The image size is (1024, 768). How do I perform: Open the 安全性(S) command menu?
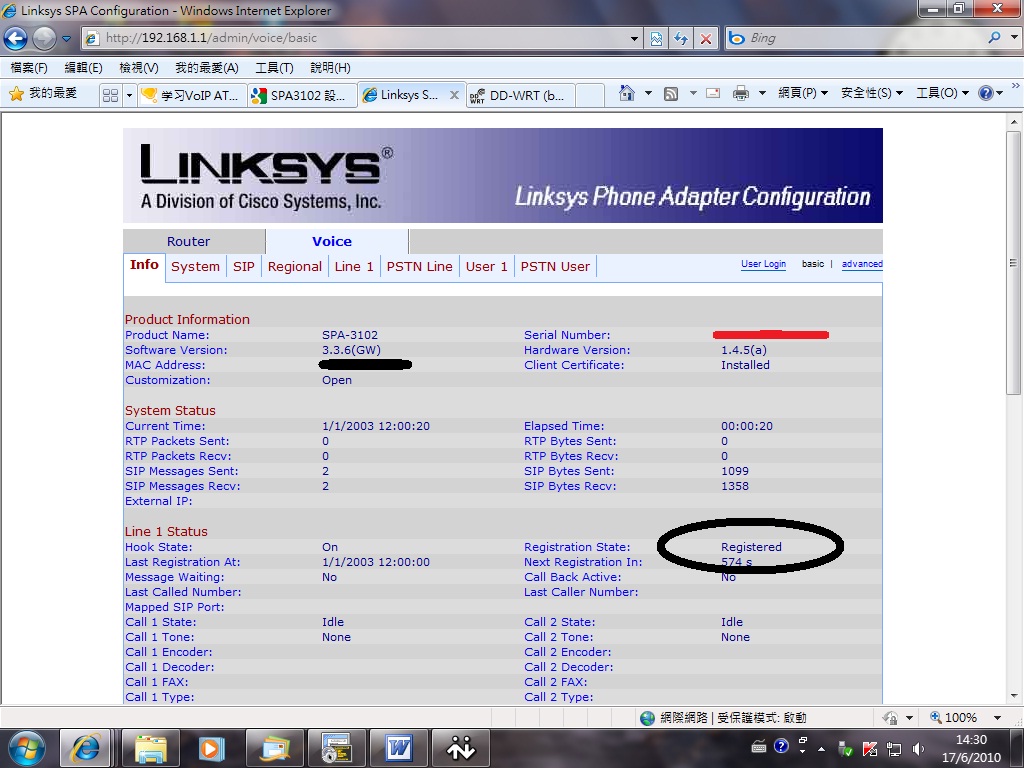[x=872, y=93]
